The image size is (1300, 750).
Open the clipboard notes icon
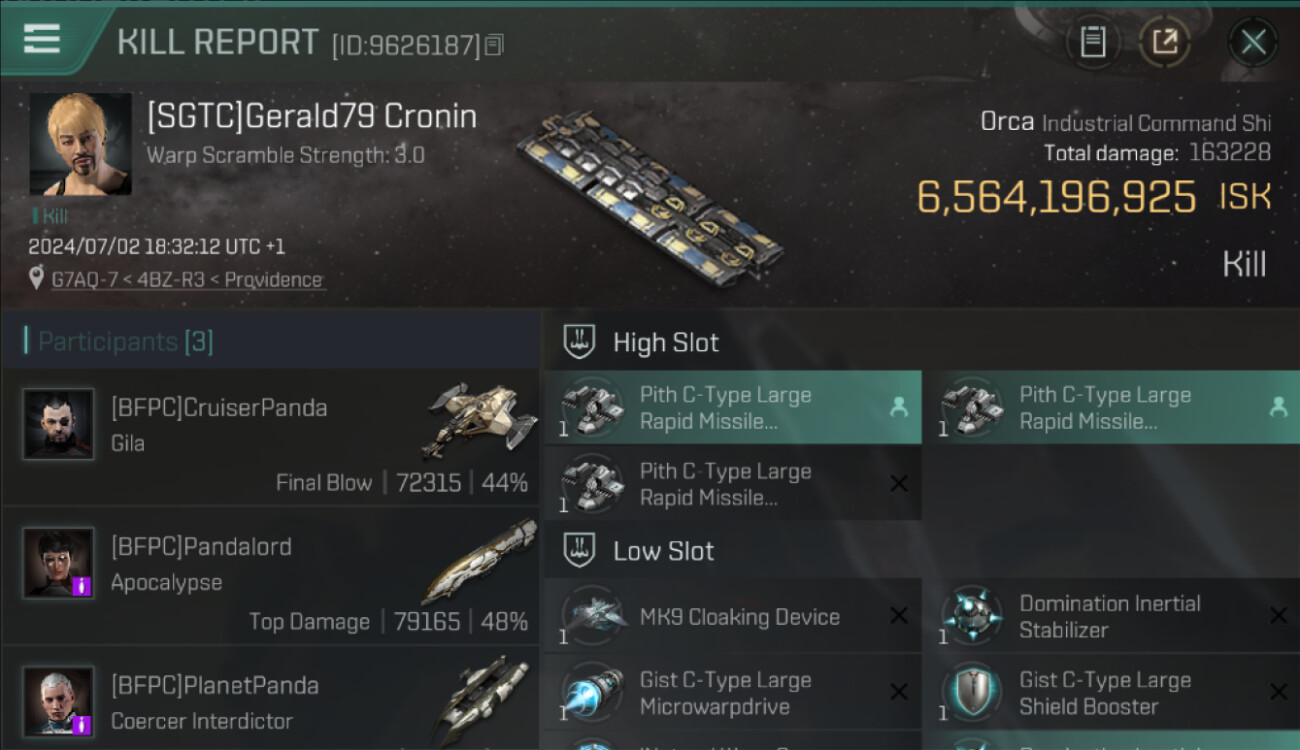pos(1093,42)
